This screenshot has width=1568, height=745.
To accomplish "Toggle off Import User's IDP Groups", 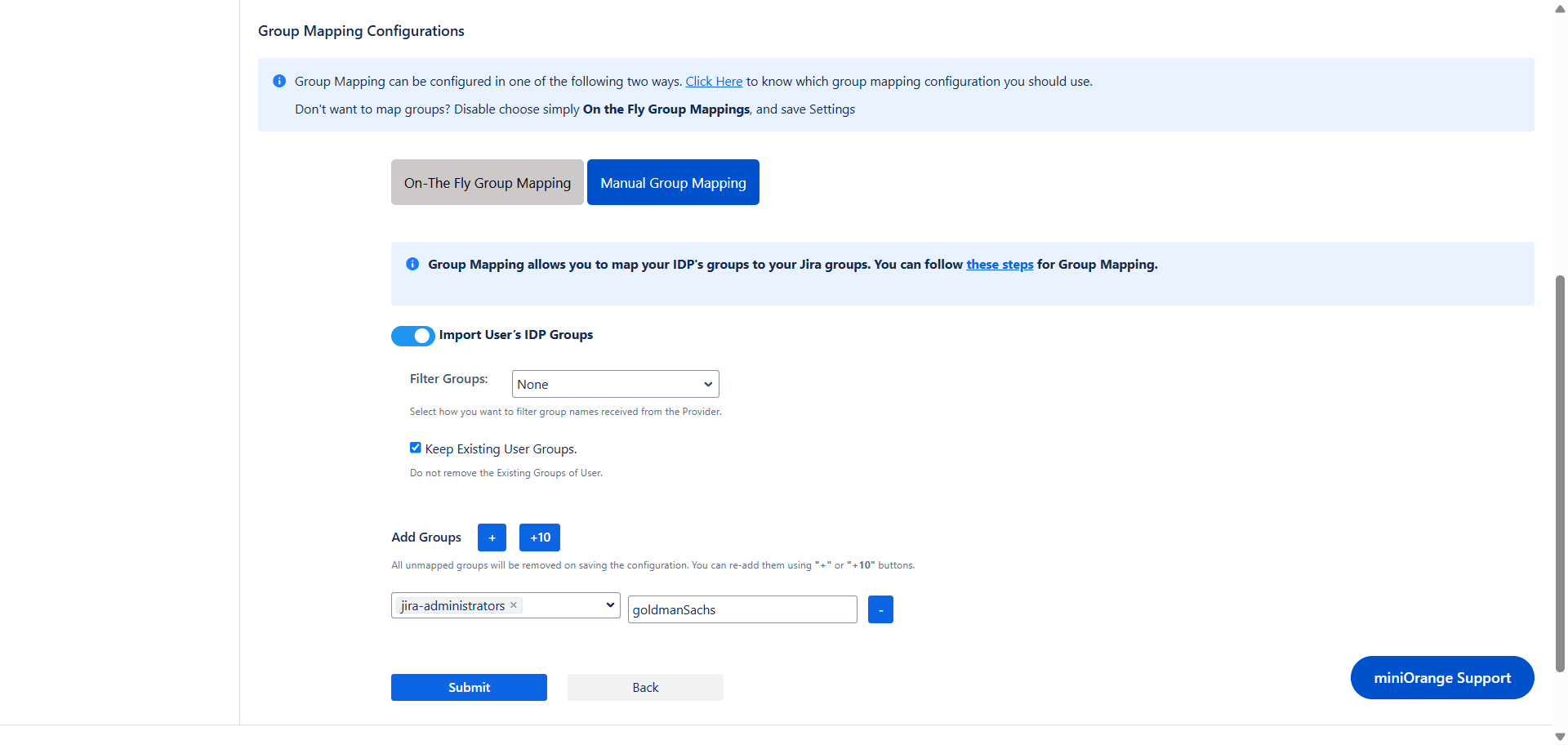I will 413,336.
